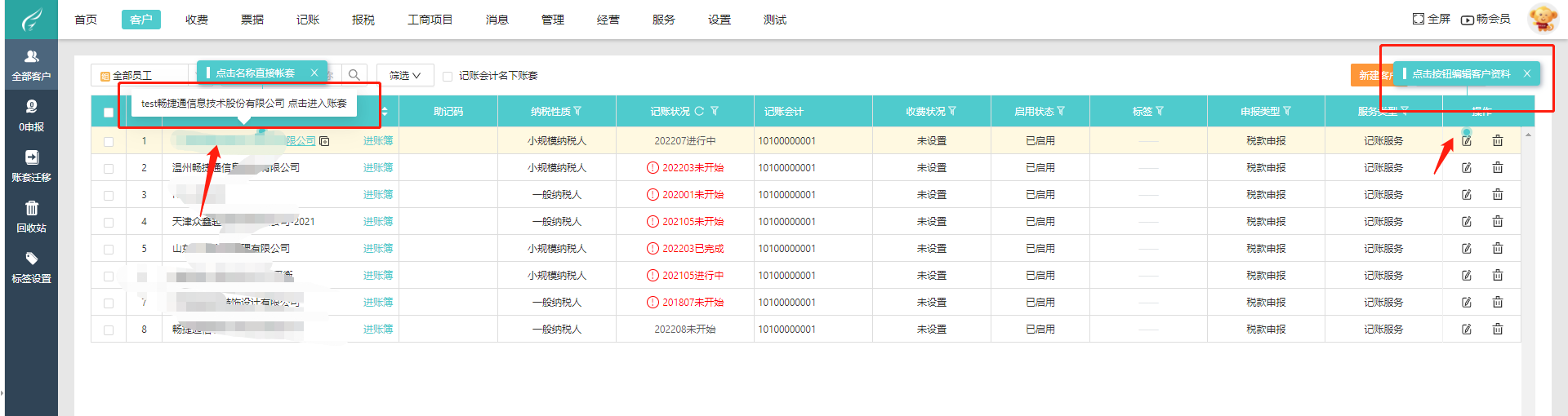
Task: Open the 回收站 recycle bin
Action: click(x=31, y=217)
